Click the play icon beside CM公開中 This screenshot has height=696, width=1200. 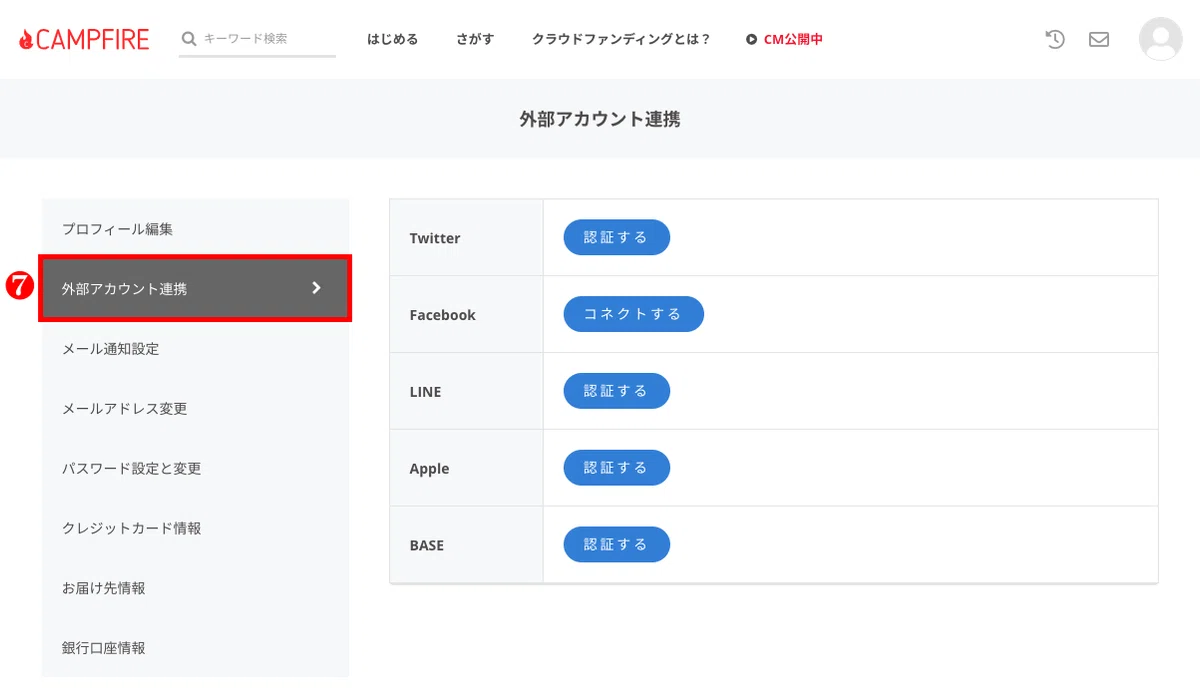tap(752, 39)
